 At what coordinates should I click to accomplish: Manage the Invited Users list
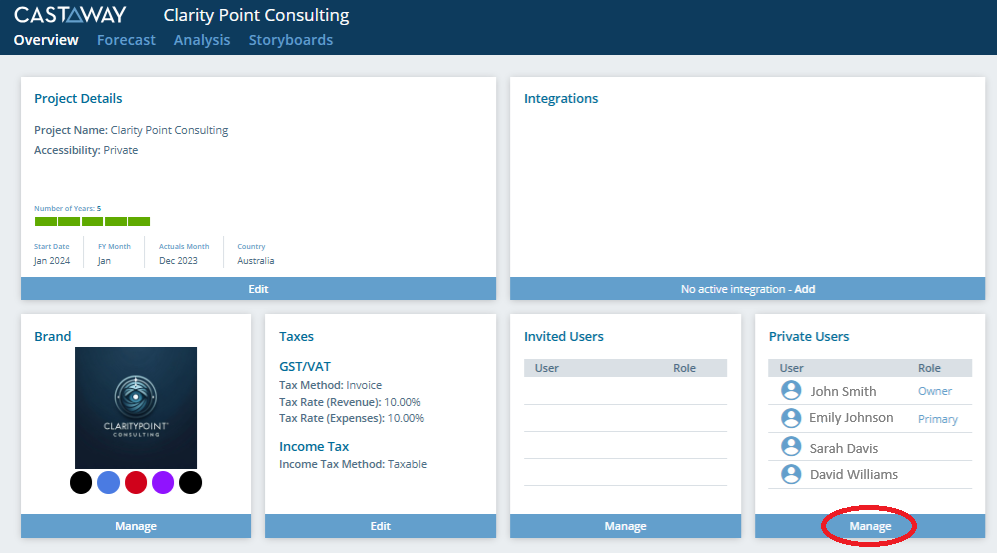(625, 526)
